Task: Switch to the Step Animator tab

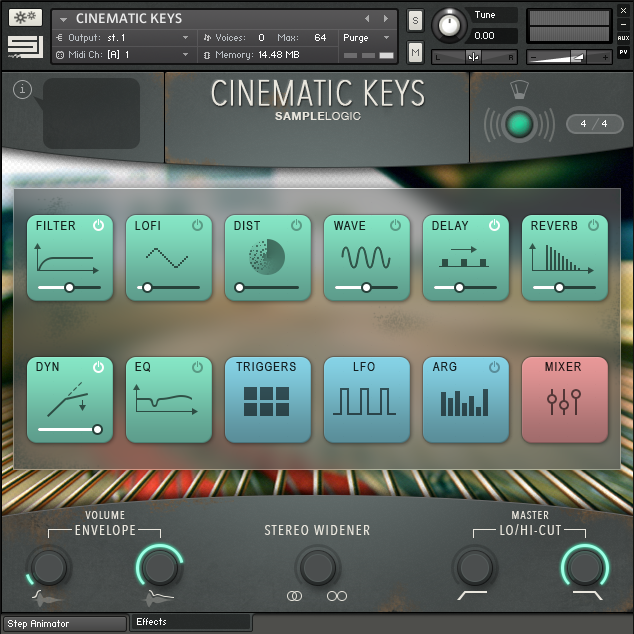Action: (x=65, y=623)
